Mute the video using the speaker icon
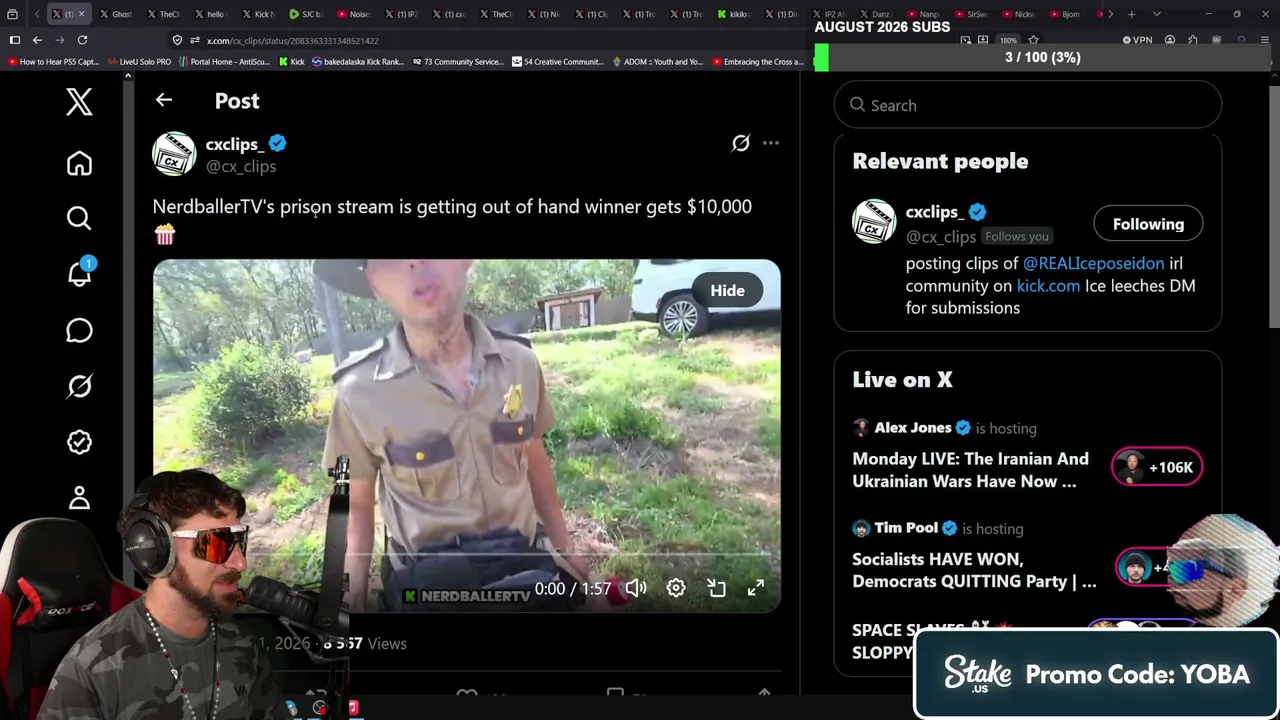The width and height of the screenshot is (1280, 720). [x=636, y=588]
